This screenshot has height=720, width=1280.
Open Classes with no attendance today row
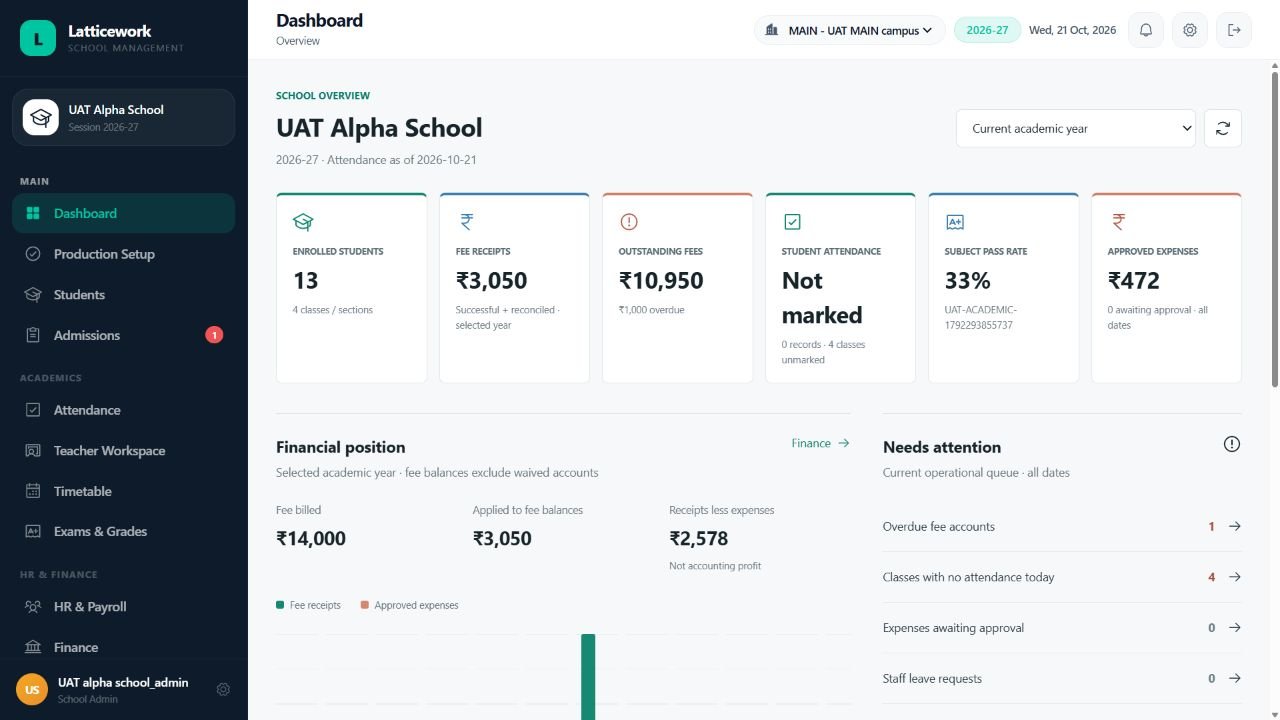(x=1062, y=577)
